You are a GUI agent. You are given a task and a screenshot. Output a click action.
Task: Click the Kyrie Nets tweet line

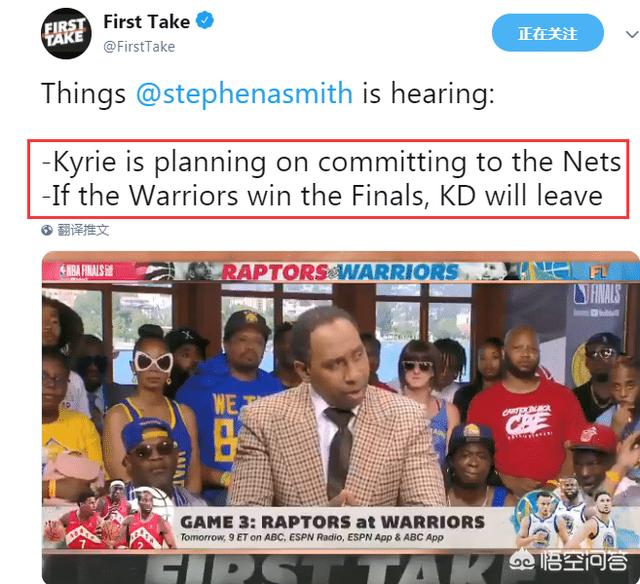point(331,162)
